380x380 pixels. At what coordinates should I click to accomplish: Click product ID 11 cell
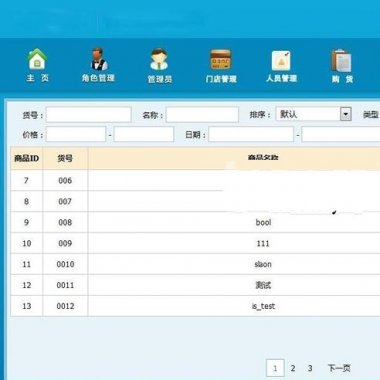pyautogui.click(x=27, y=264)
